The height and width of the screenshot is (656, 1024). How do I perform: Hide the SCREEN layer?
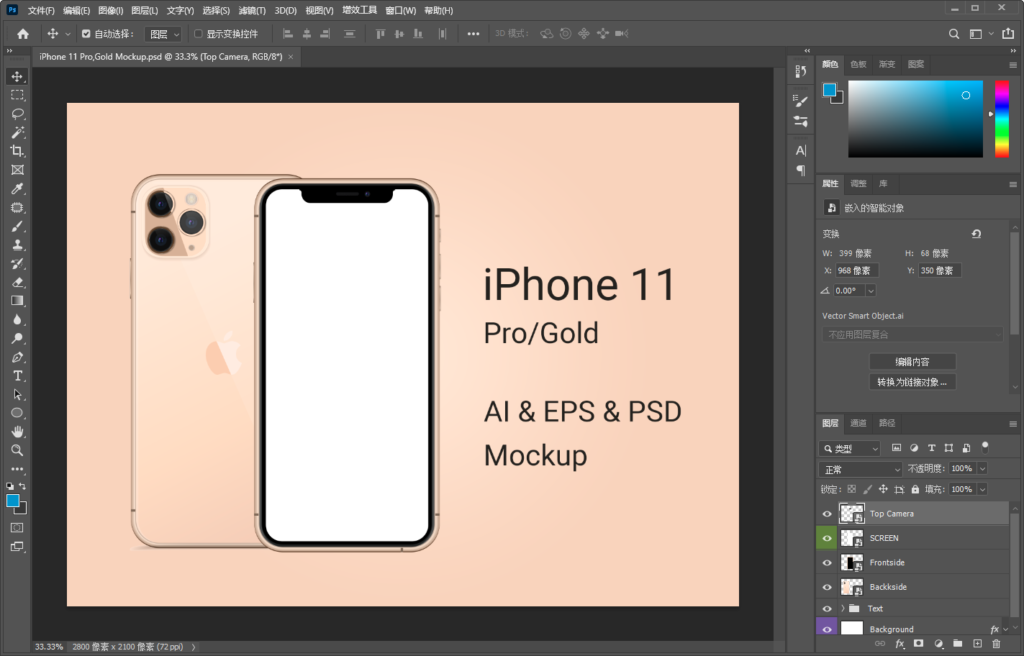tap(827, 538)
